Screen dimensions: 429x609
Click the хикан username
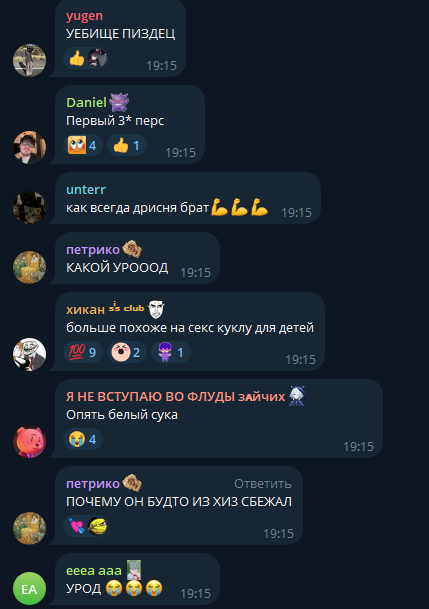(x=85, y=310)
